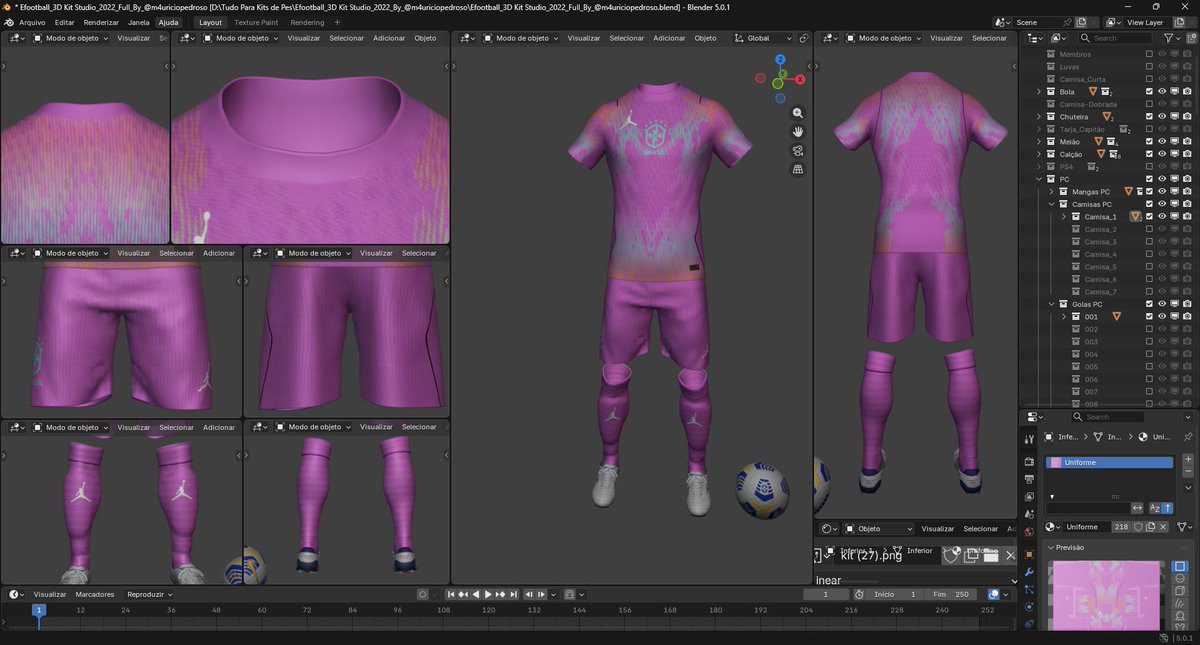Uncheck the Bola collection exclude checkbox
This screenshot has height=645, width=1200.
pyautogui.click(x=1150, y=91)
